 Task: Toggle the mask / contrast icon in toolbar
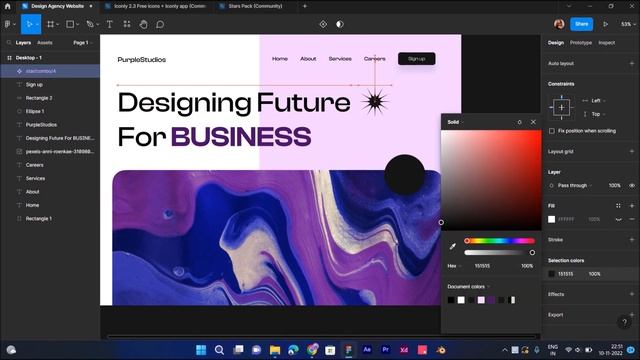click(340, 24)
